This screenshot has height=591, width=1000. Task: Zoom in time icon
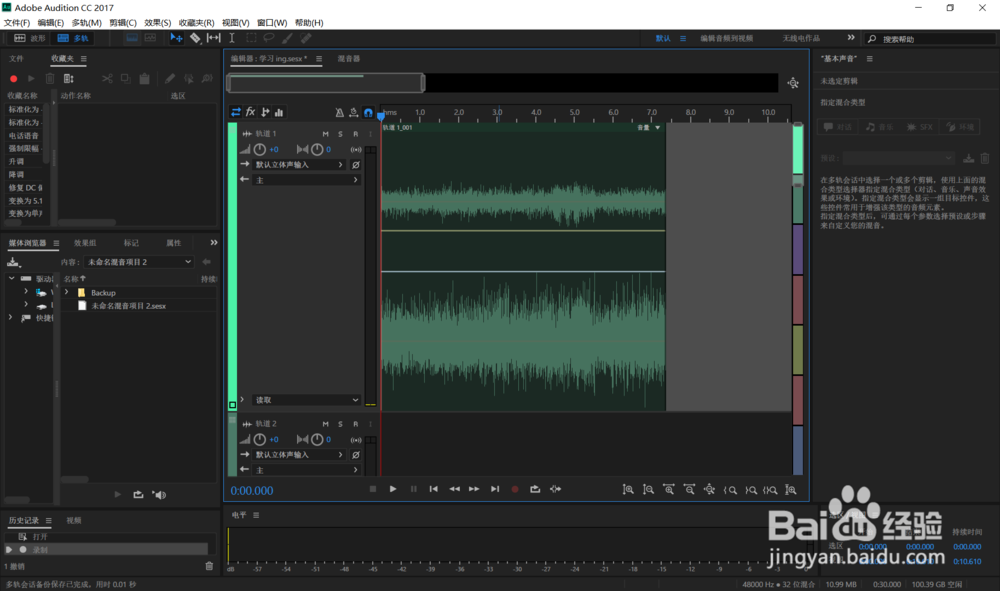pyautogui.click(x=669, y=490)
